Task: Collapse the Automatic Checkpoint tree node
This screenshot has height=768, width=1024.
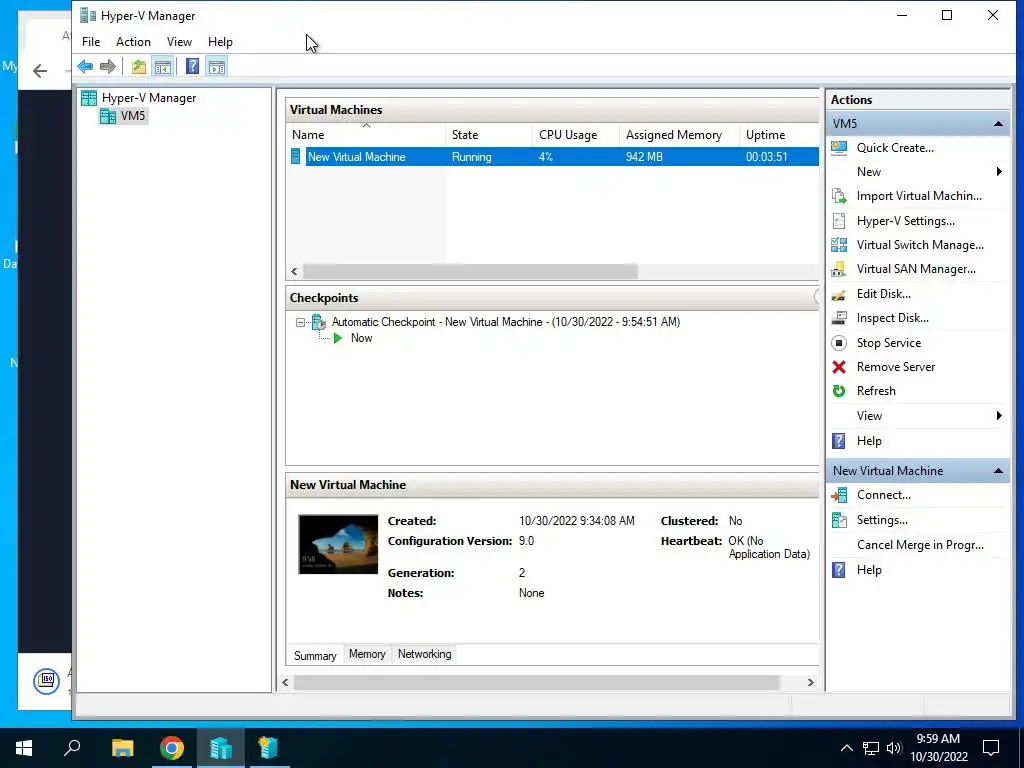Action: [300, 322]
